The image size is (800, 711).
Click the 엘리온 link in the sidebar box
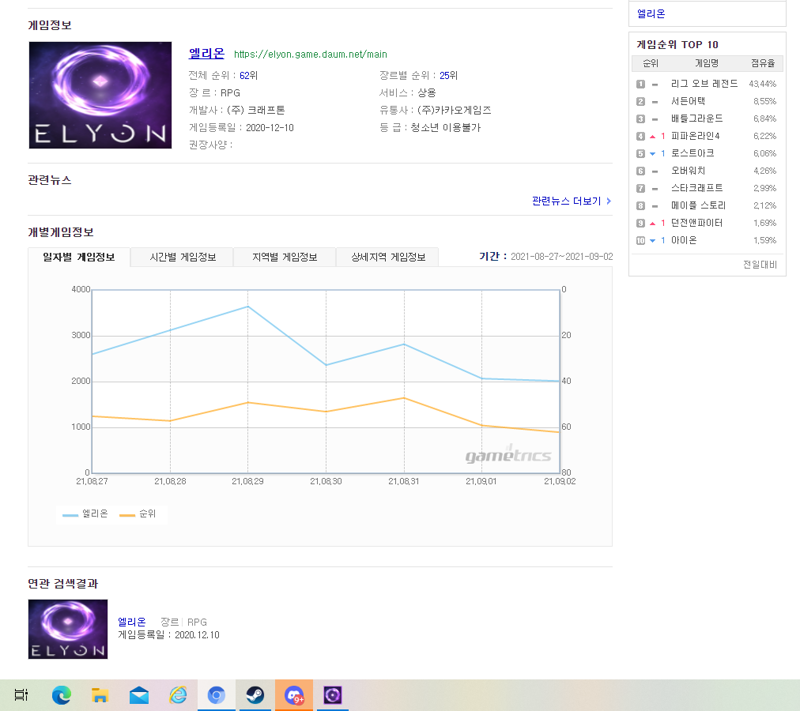pyautogui.click(x=651, y=14)
